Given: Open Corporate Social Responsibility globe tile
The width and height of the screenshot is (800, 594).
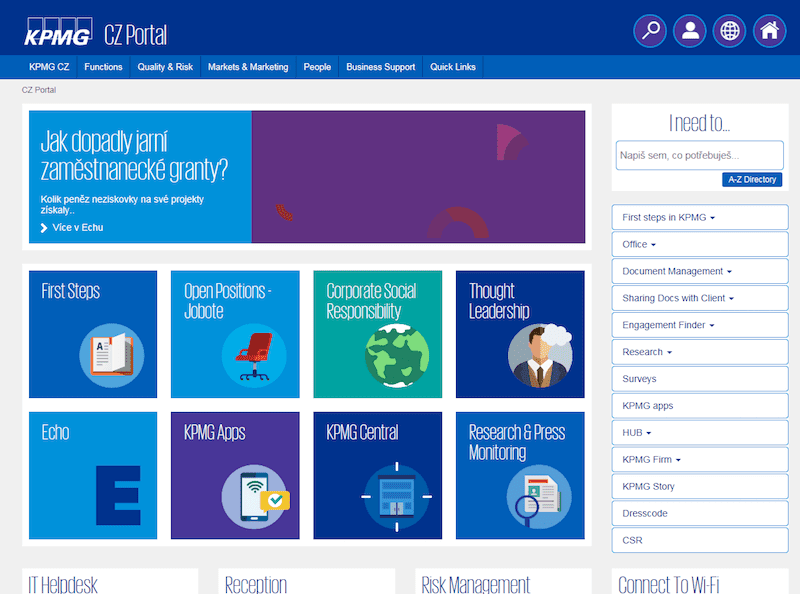Looking at the screenshot, I should (x=378, y=334).
